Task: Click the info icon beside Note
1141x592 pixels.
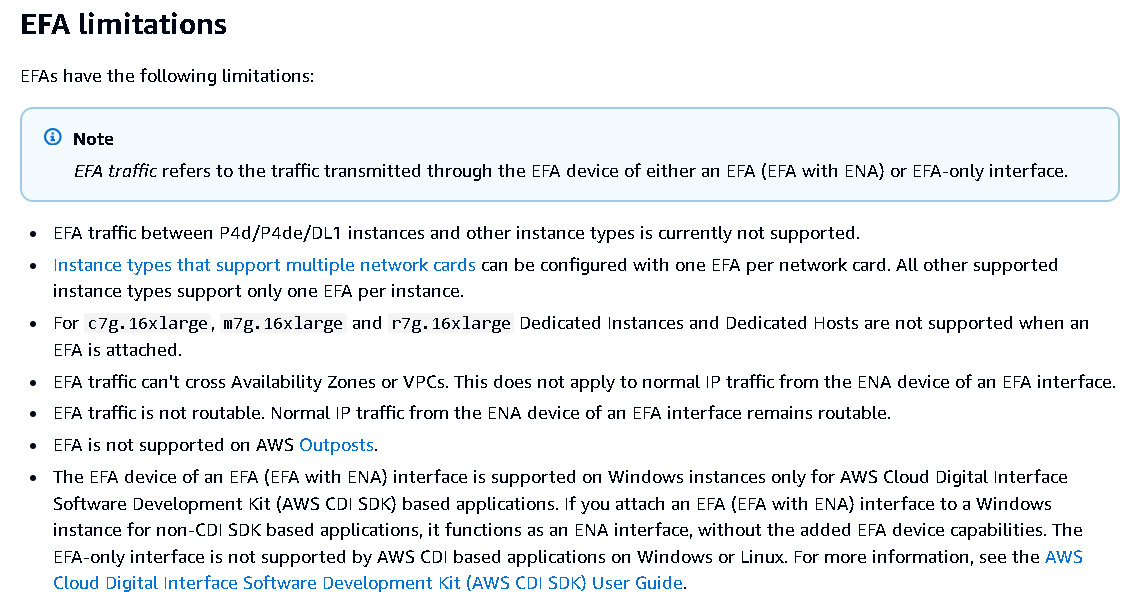Action: coord(53,137)
